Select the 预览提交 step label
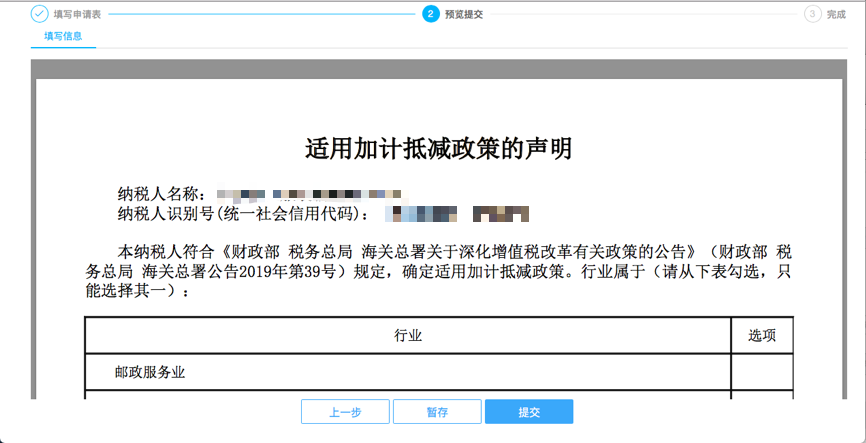This screenshot has height=443, width=866. point(464,15)
